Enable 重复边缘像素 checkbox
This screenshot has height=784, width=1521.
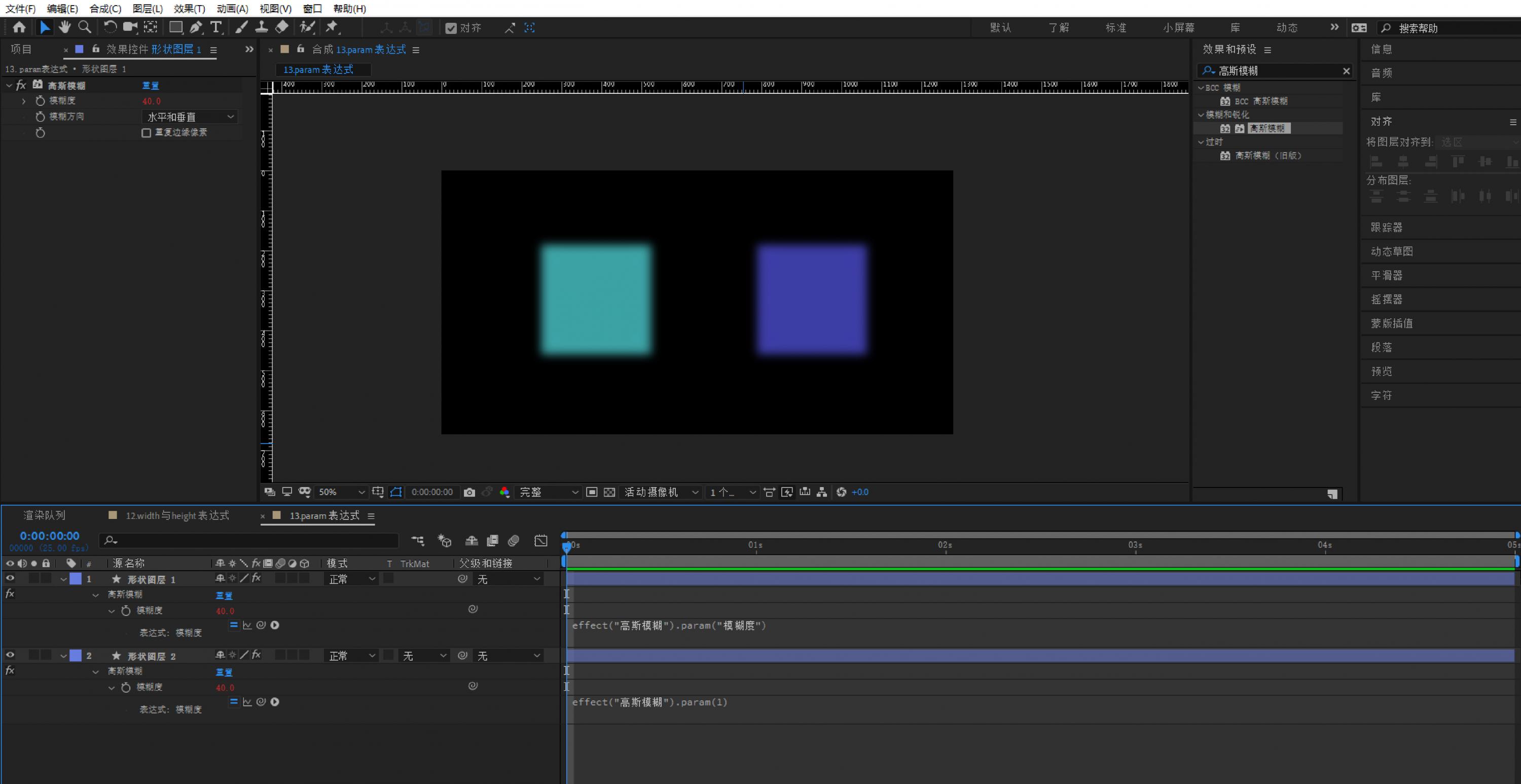point(147,133)
